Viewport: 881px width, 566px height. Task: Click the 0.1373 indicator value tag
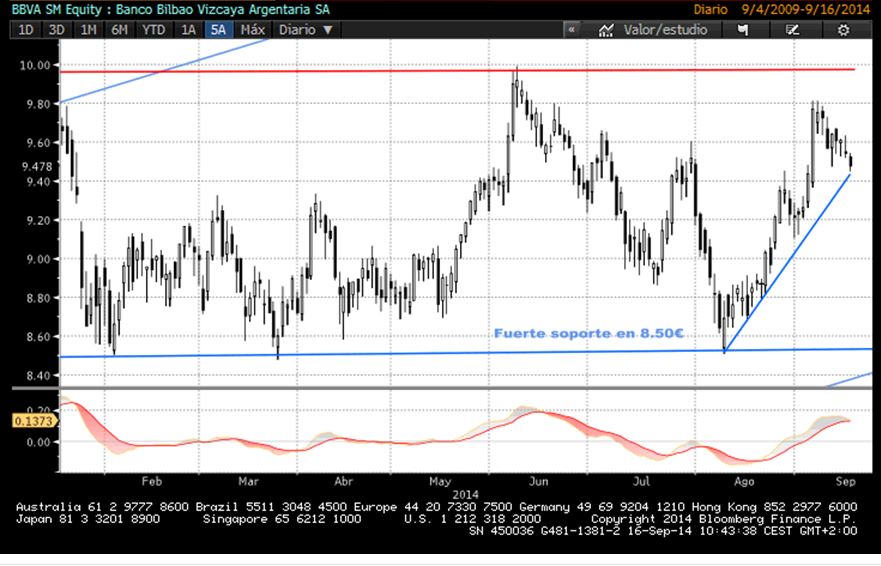pos(34,421)
